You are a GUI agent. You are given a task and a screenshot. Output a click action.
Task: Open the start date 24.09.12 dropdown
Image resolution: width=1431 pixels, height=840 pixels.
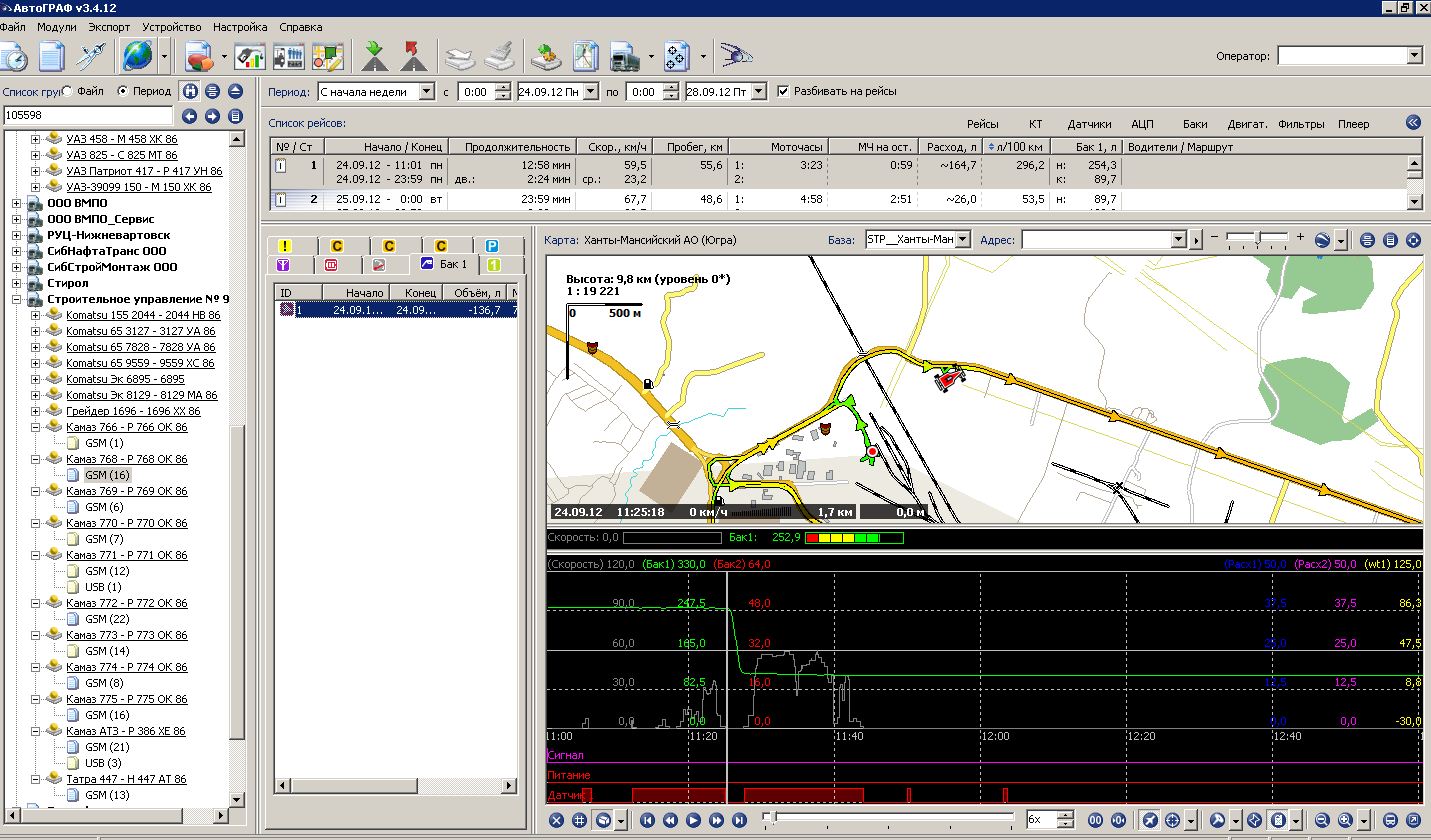(591, 91)
